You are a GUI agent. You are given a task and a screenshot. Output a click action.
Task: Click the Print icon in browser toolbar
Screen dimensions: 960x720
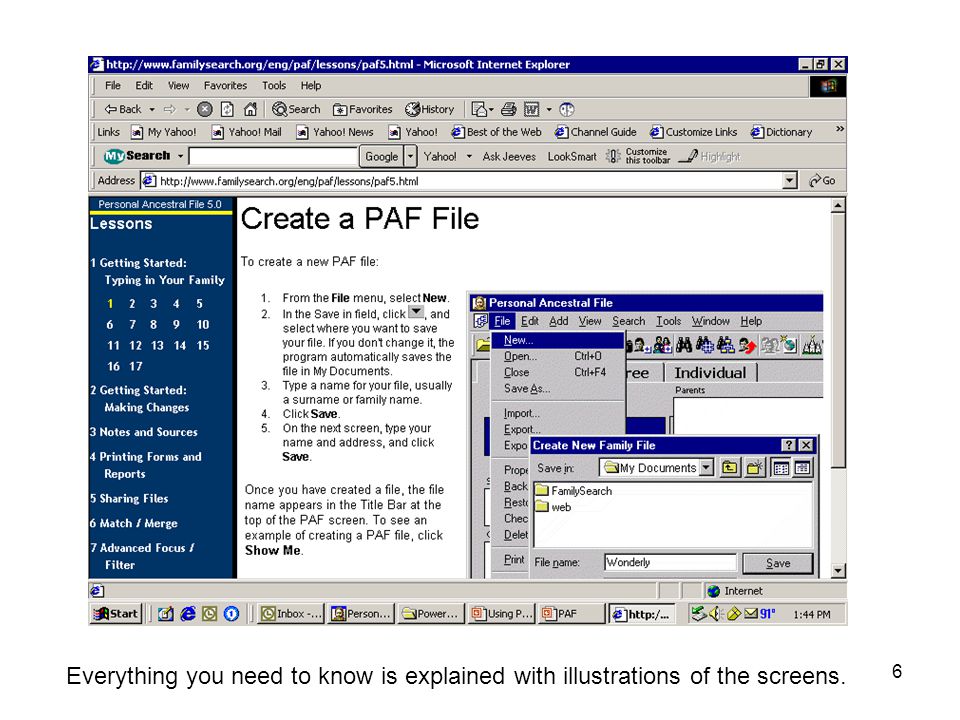(x=509, y=110)
